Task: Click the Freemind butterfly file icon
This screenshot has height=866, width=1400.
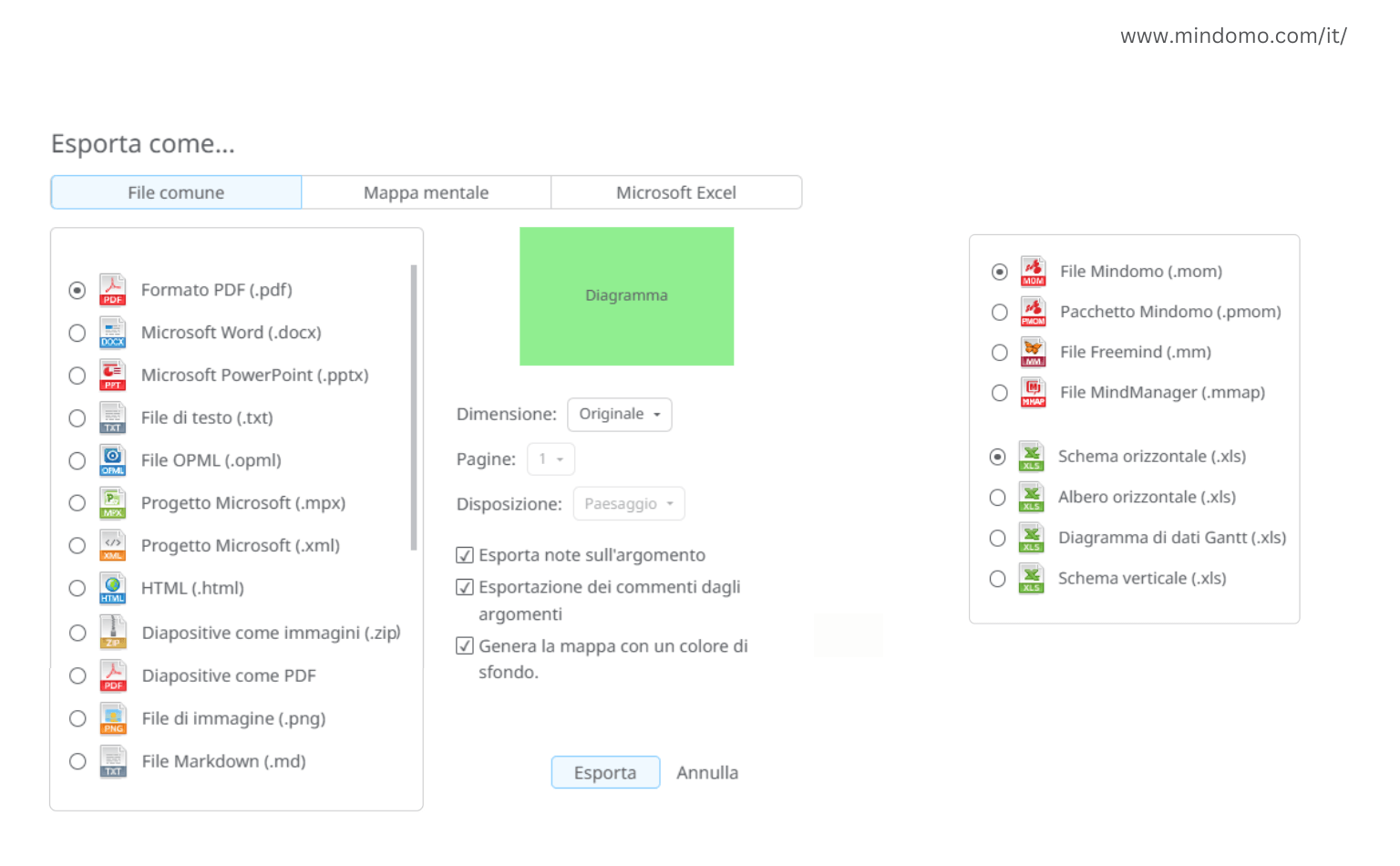Action: point(1032,352)
